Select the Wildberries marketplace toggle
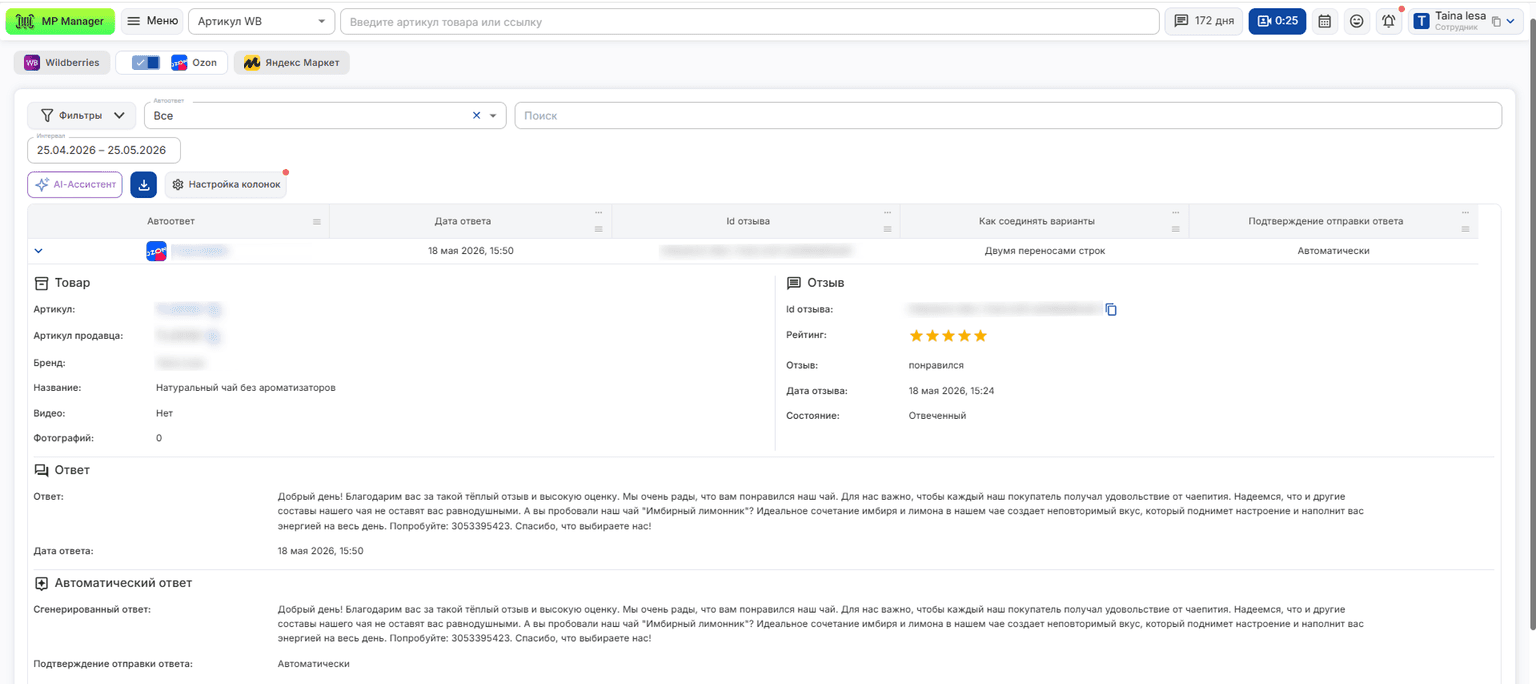The image size is (1536, 684). coord(62,62)
